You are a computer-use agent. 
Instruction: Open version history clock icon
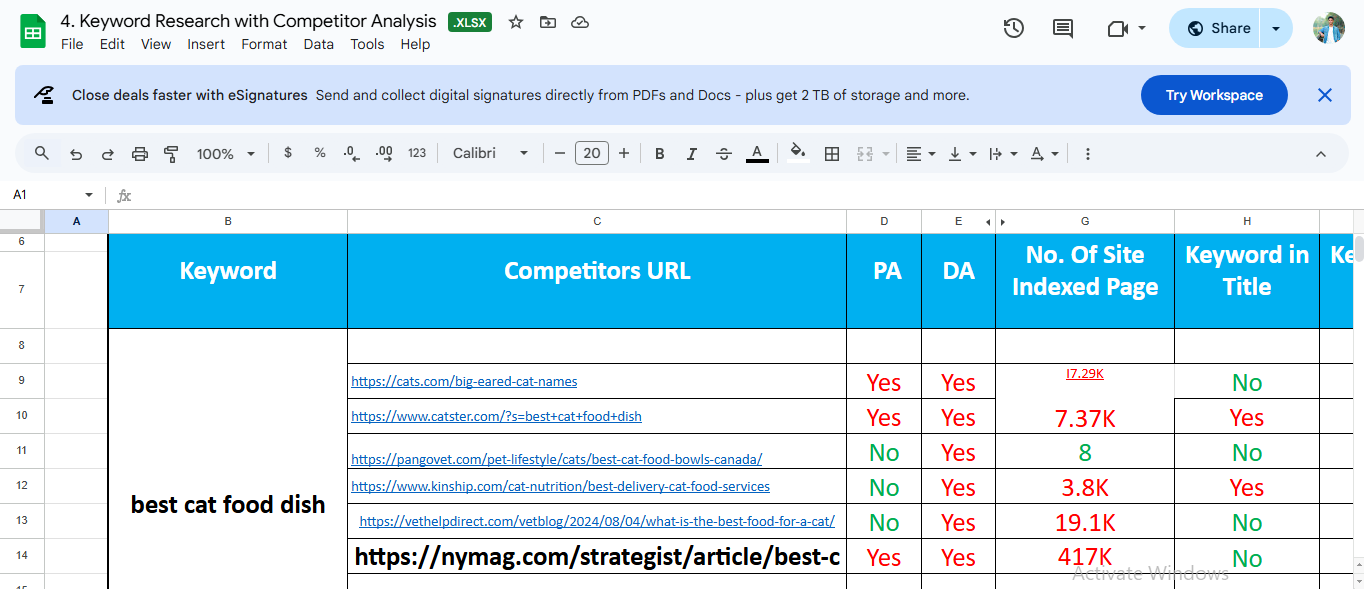point(1014,28)
